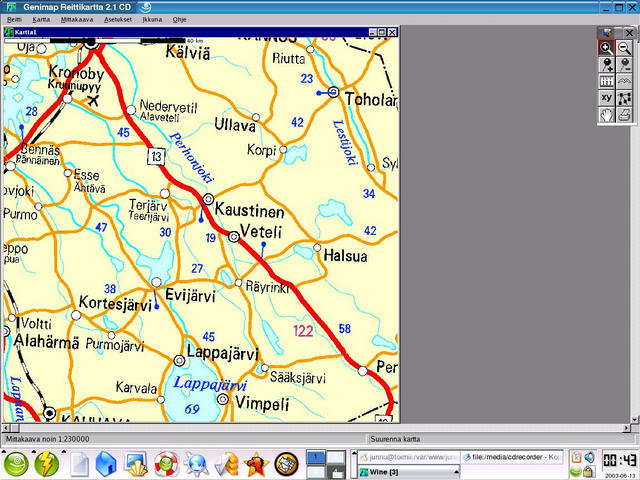Open the Ikkuna menu
The width and height of the screenshot is (640, 480).
tap(152, 19)
